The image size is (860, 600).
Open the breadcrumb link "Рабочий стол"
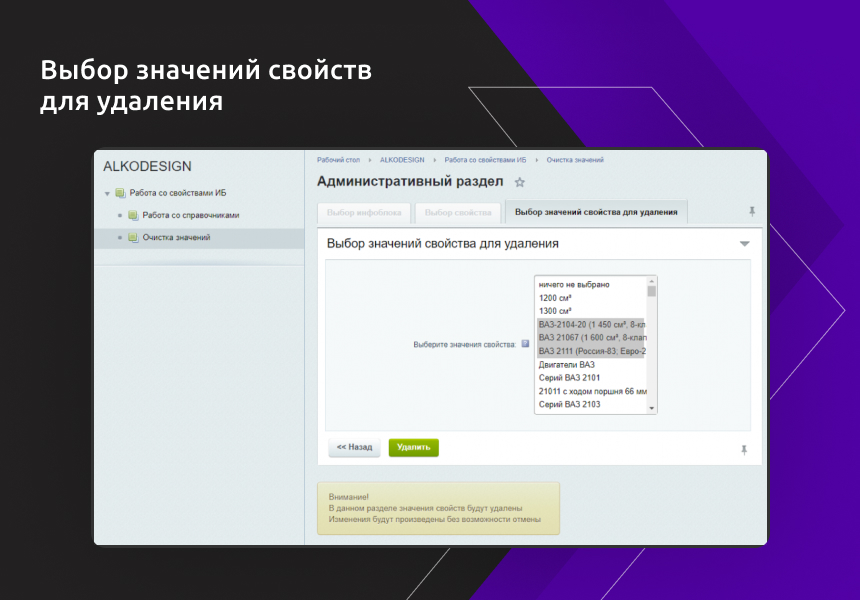tap(331, 158)
